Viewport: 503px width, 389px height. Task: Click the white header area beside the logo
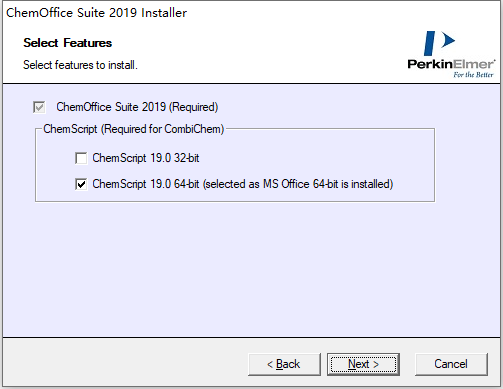click(x=267, y=50)
